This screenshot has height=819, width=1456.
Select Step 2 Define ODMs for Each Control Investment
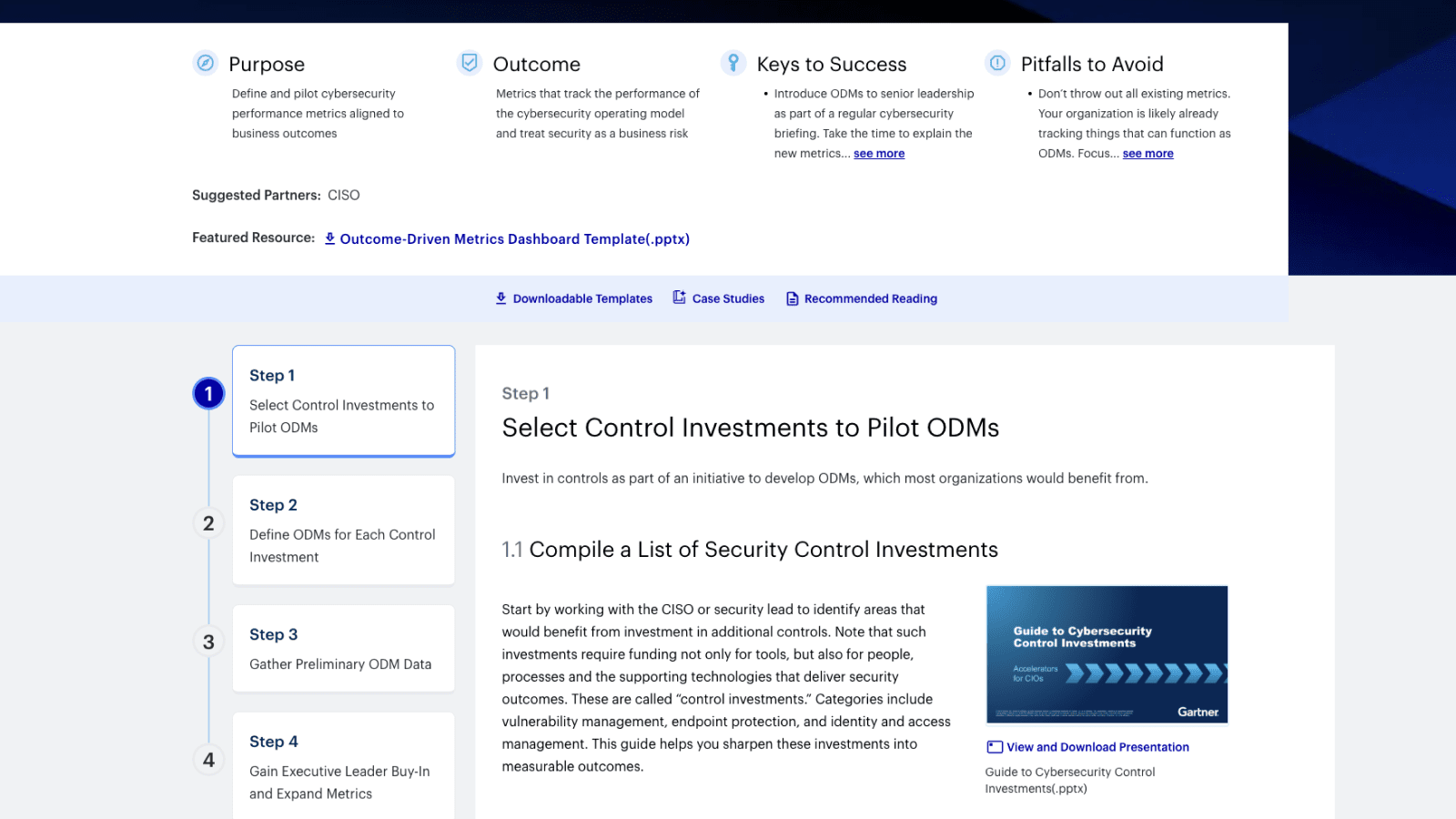coord(343,531)
